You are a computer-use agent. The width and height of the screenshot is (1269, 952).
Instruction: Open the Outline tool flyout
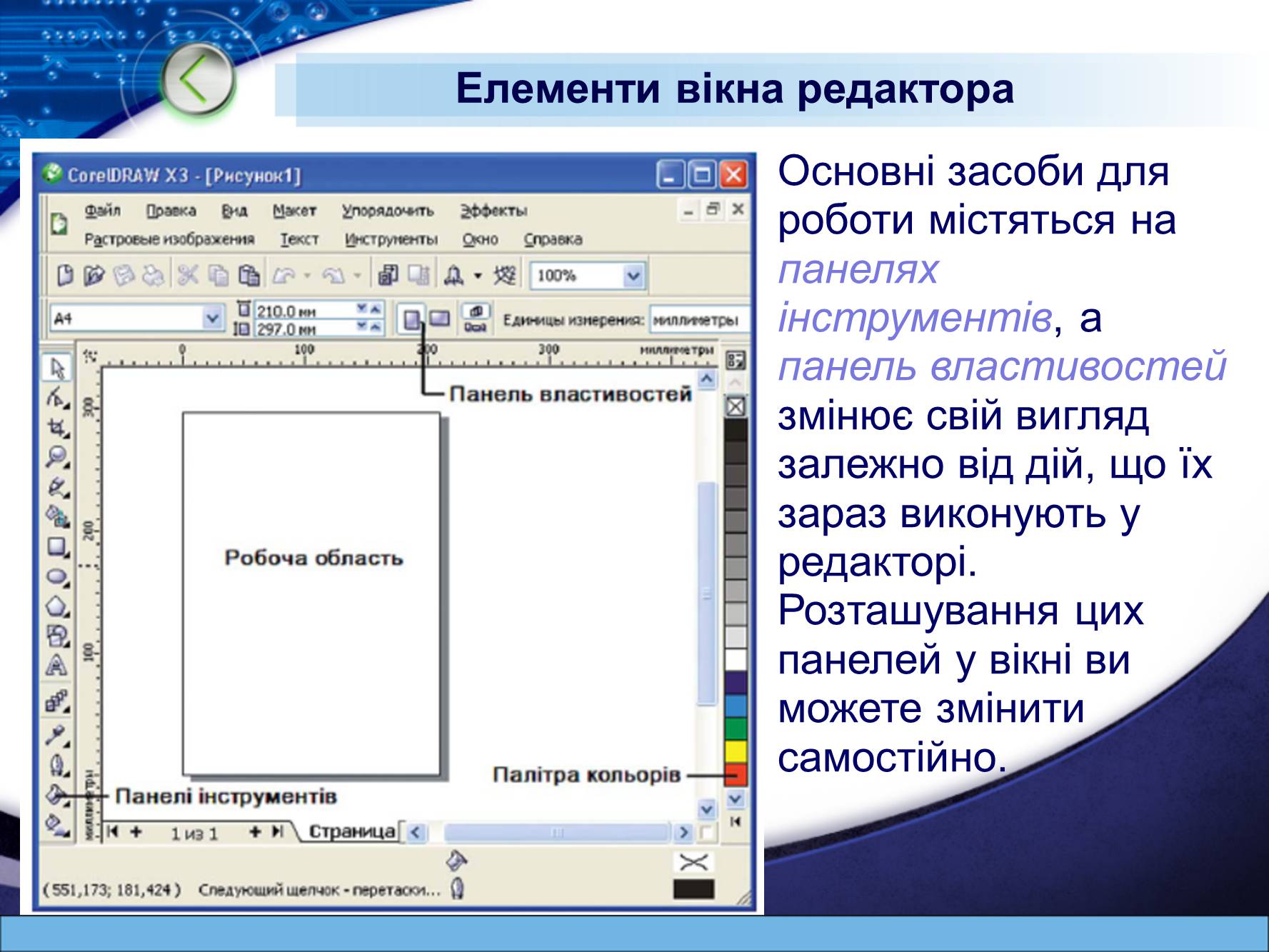57,765
